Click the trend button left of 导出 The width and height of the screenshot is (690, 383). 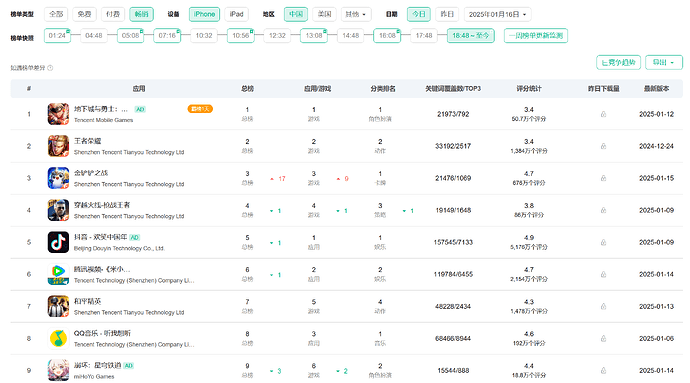[x=618, y=63]
